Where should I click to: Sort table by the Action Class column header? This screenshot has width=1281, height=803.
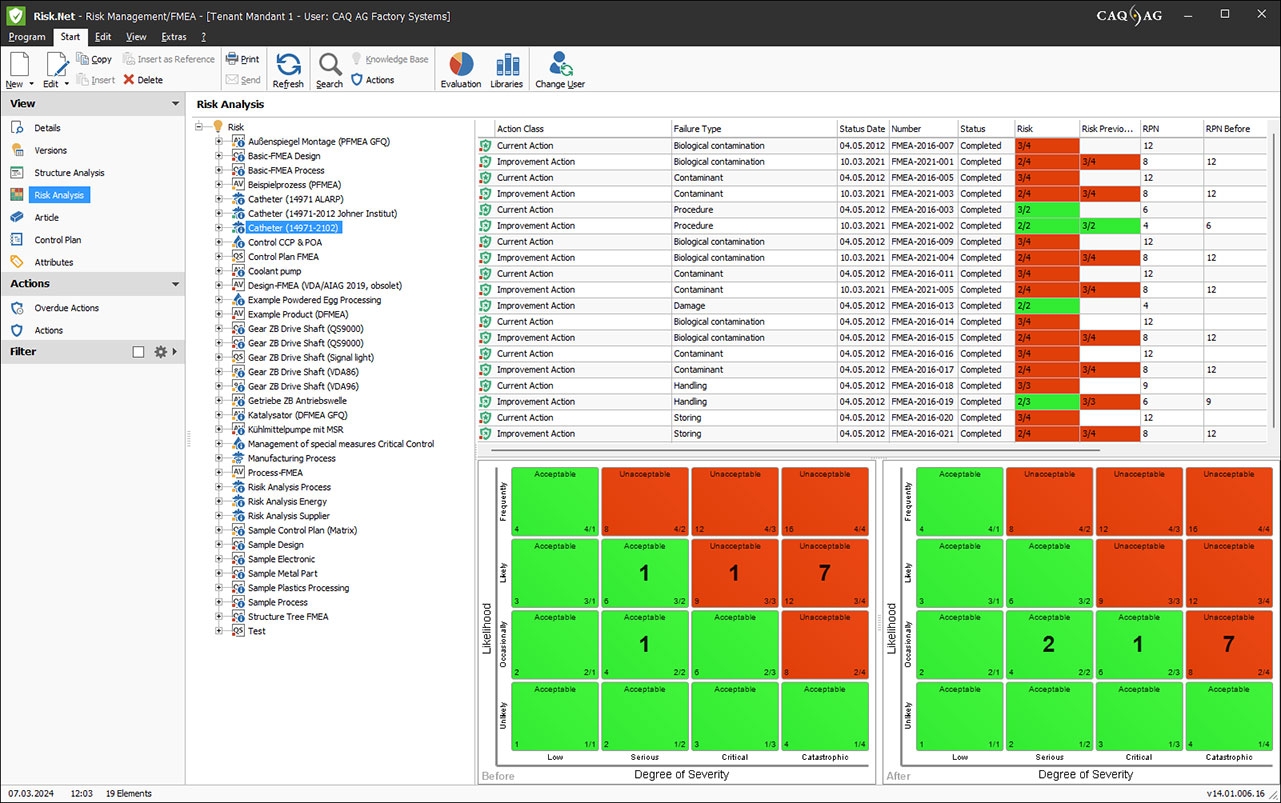[x=583, y=129]
